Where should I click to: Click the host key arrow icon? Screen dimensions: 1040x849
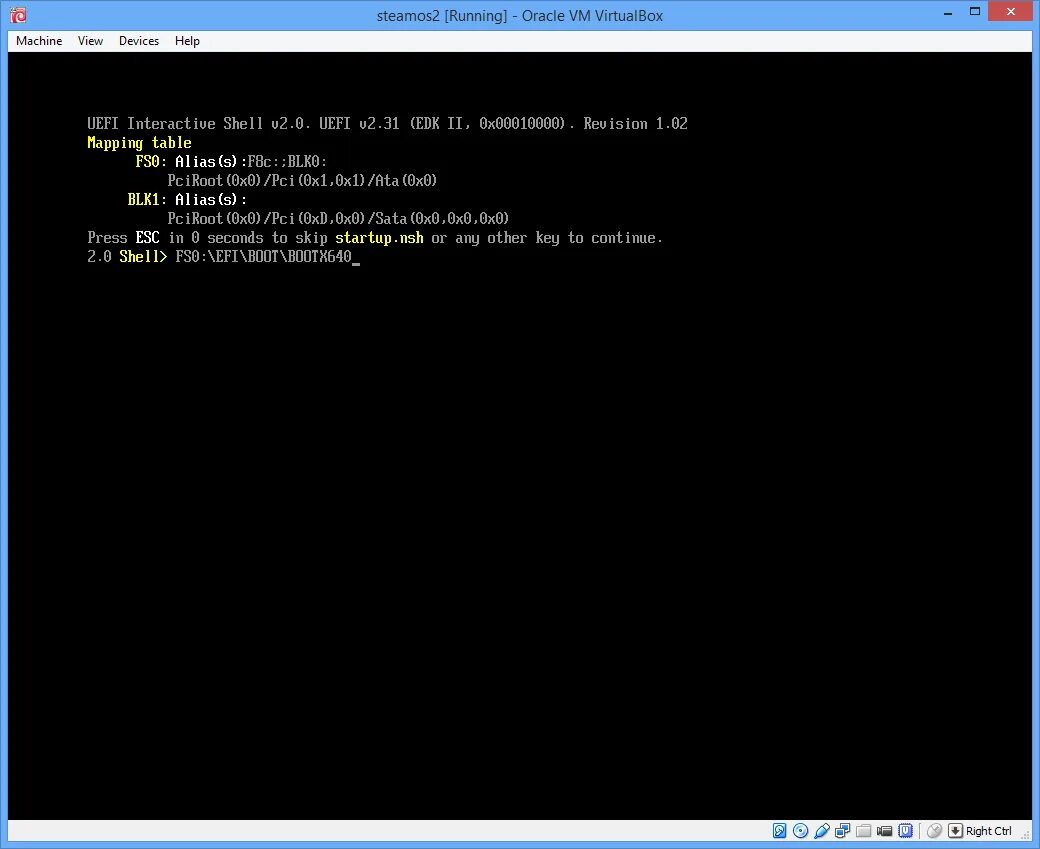955,830
